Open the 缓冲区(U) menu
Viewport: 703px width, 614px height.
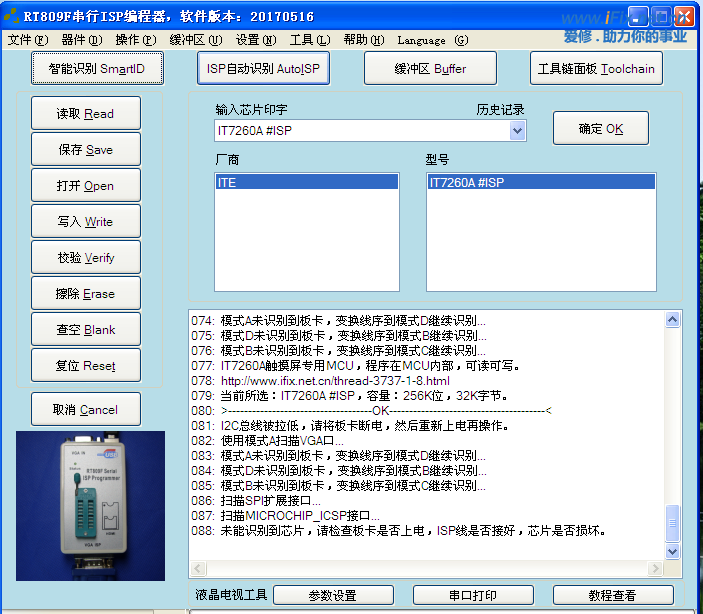pyautogui.click(x=195, y=40)
